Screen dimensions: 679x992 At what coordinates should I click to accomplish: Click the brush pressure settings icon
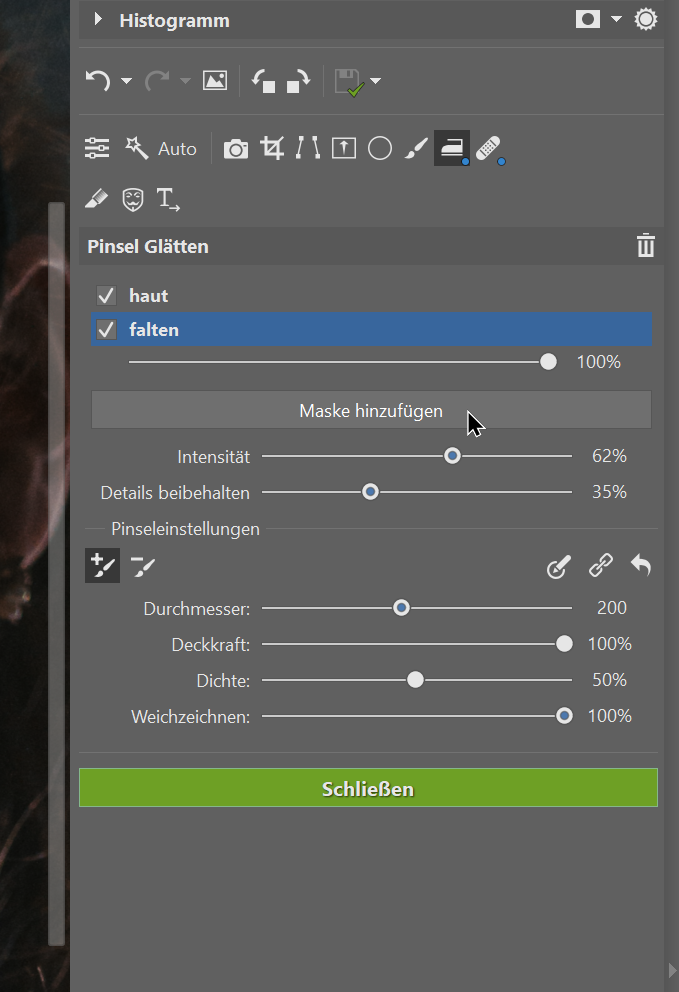click(559, 566)
